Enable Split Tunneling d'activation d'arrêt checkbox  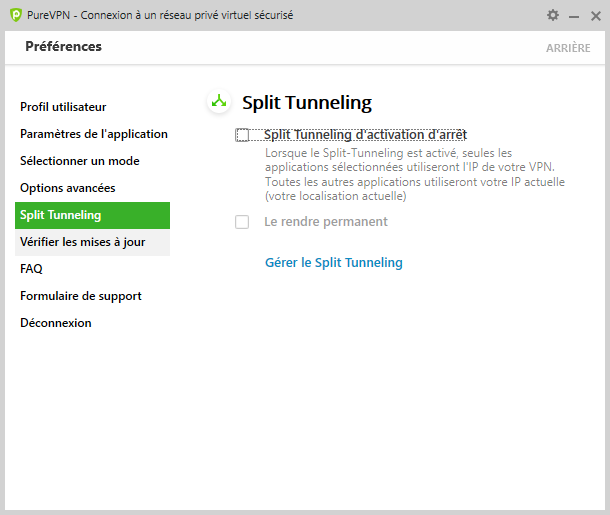242,135
